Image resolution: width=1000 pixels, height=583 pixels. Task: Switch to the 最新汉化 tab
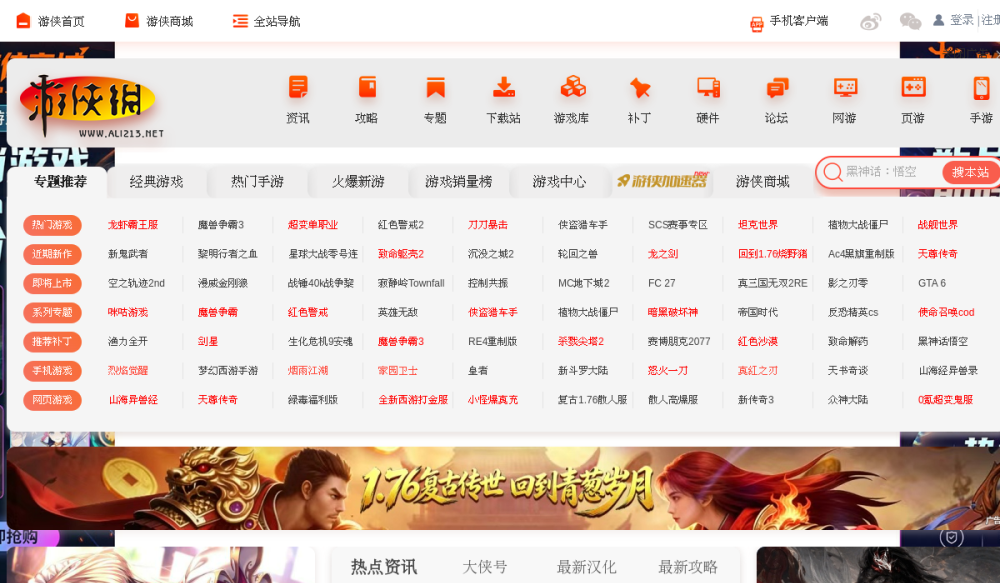click(586, 566)
